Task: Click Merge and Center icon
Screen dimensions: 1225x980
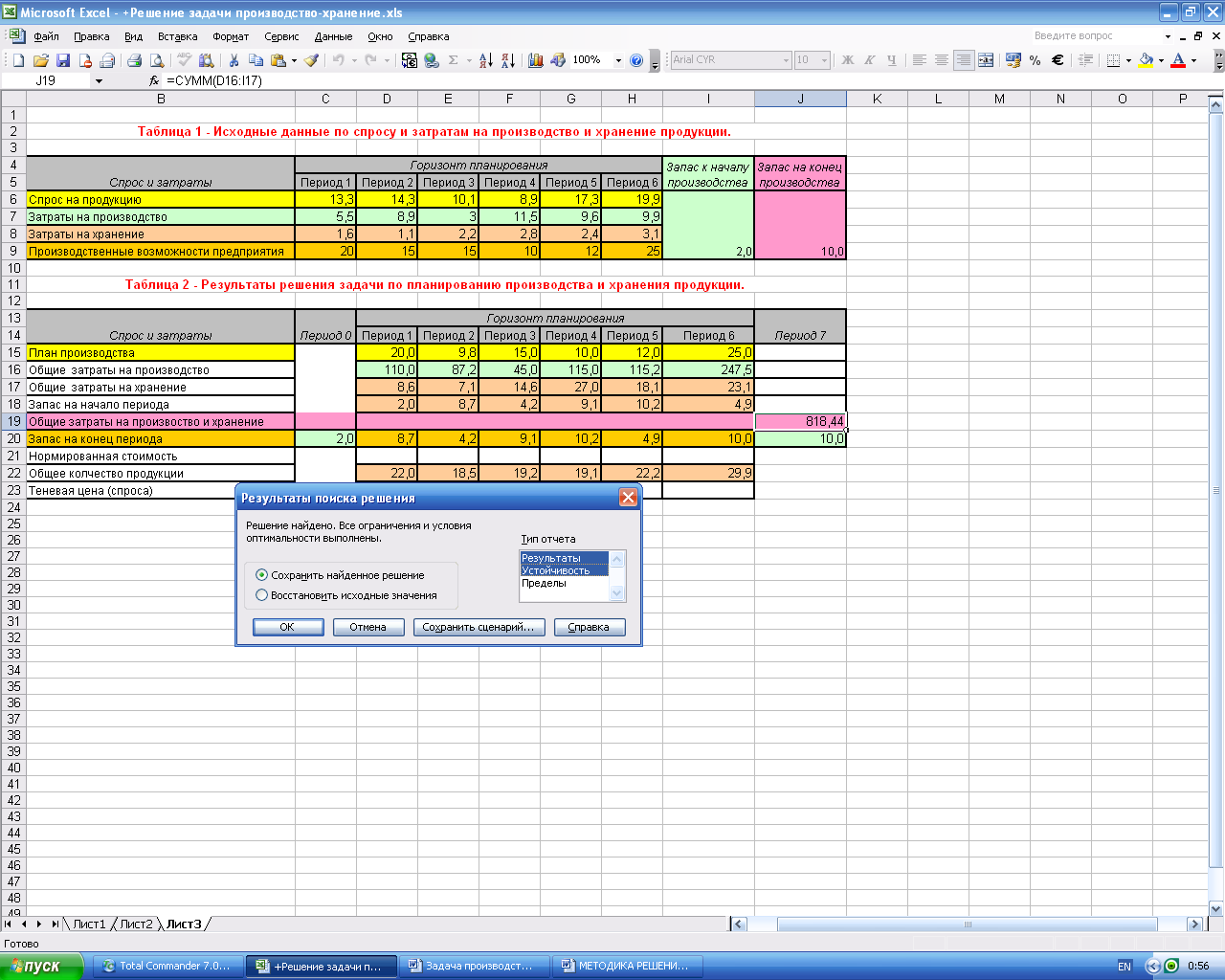Action: (x=986, y=60)
